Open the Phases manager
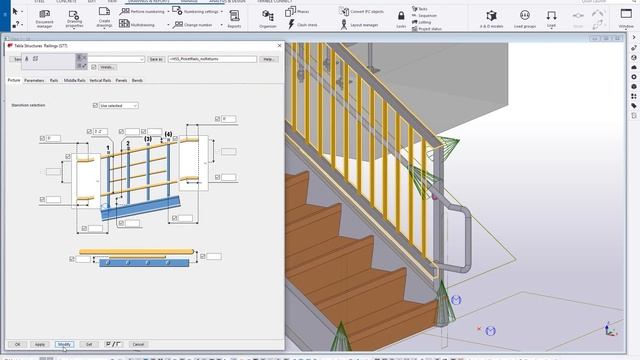Viewport: 640px width, 360px height. point(297,11)
